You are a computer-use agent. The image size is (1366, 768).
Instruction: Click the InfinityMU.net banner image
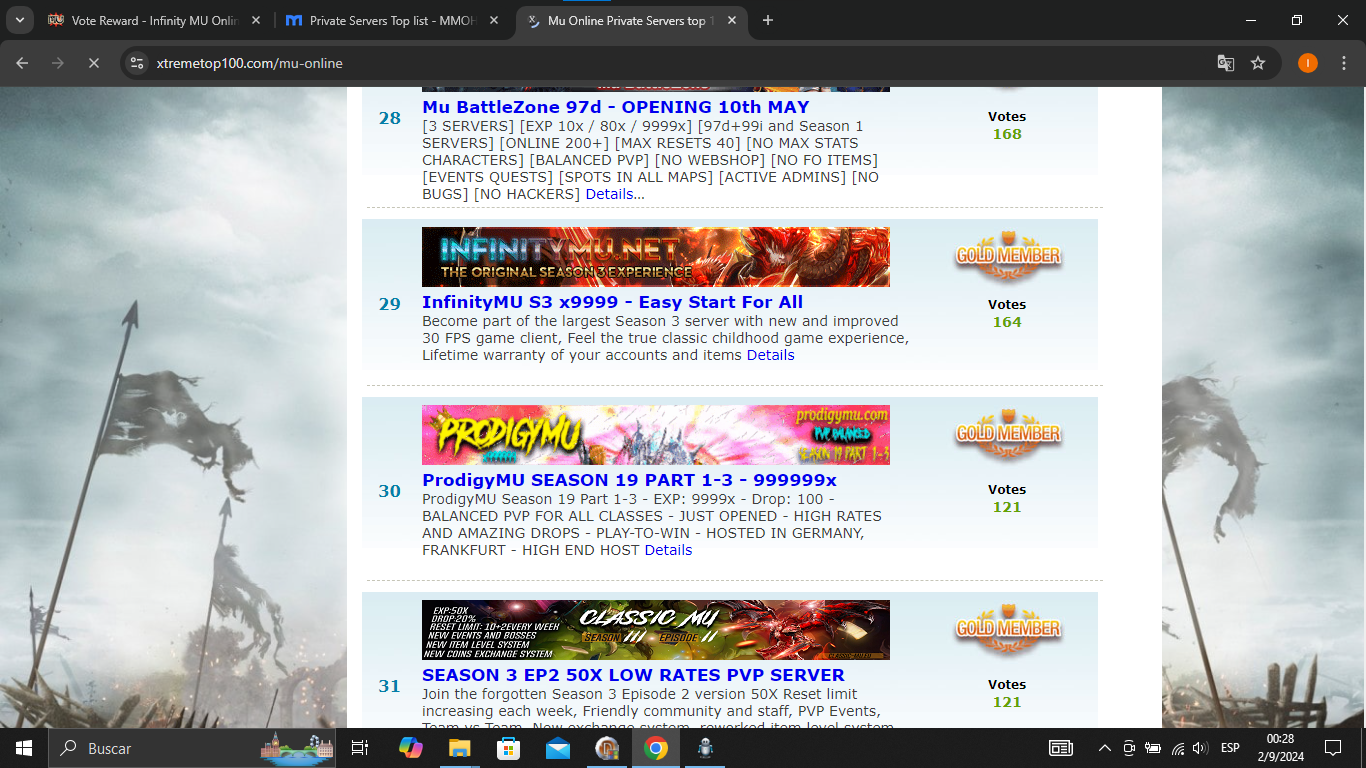pos(656,257)
